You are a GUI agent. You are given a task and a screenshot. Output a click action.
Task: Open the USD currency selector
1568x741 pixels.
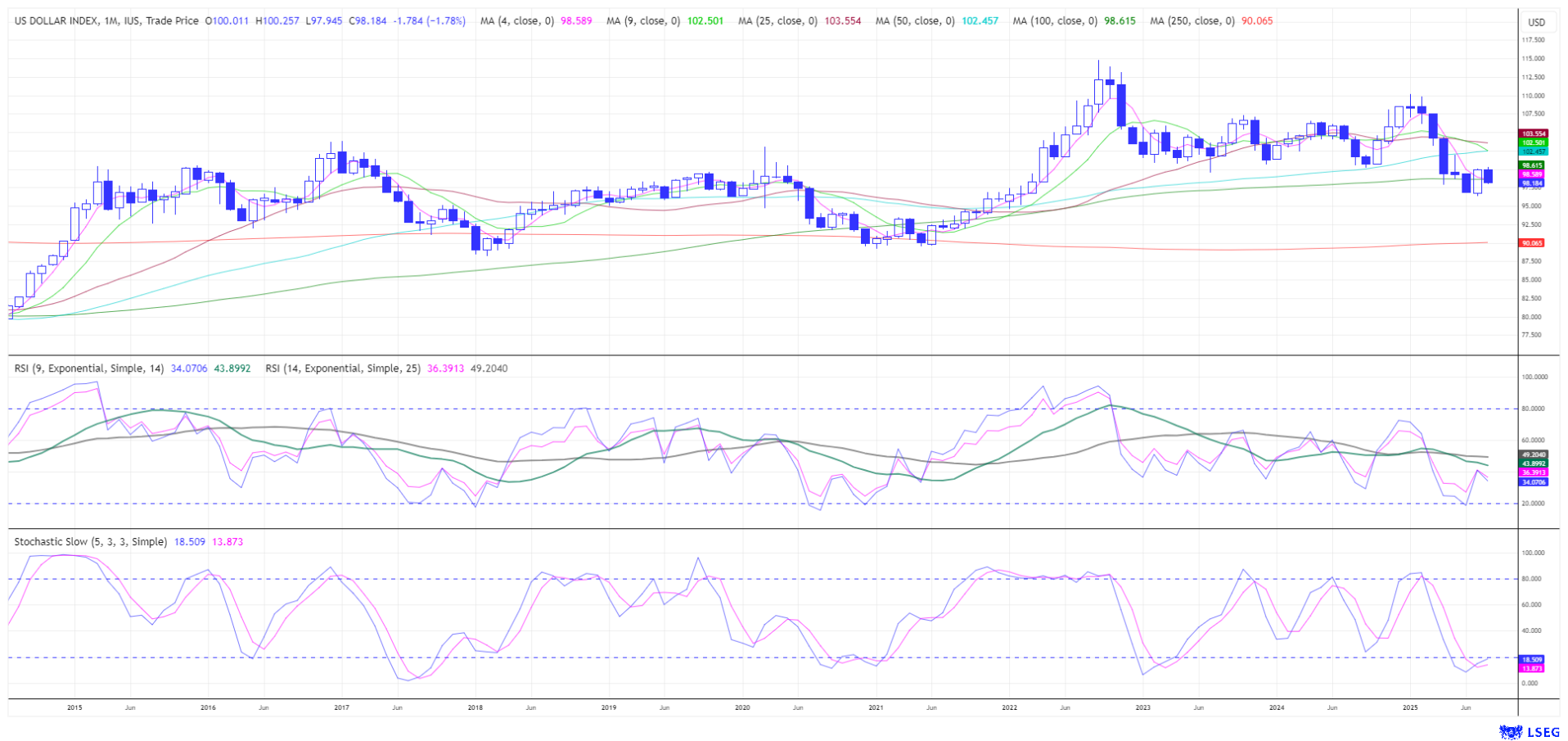(x=1537, y=22)
